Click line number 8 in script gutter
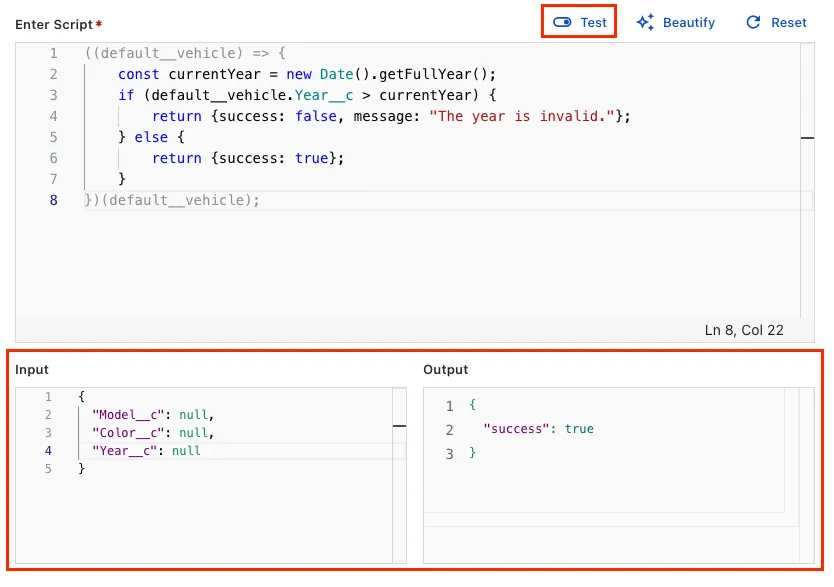 click(x=53, y=200)
